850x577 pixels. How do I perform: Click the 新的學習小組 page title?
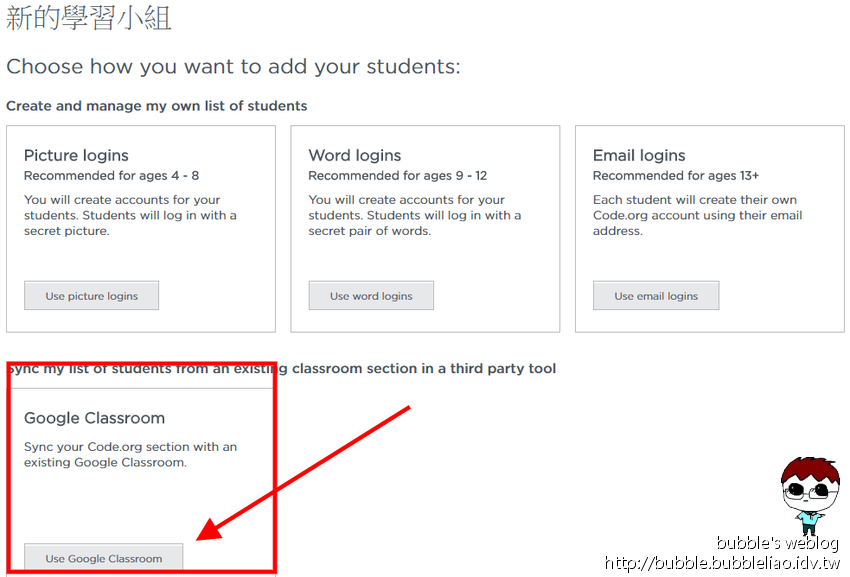coord(88,17)
